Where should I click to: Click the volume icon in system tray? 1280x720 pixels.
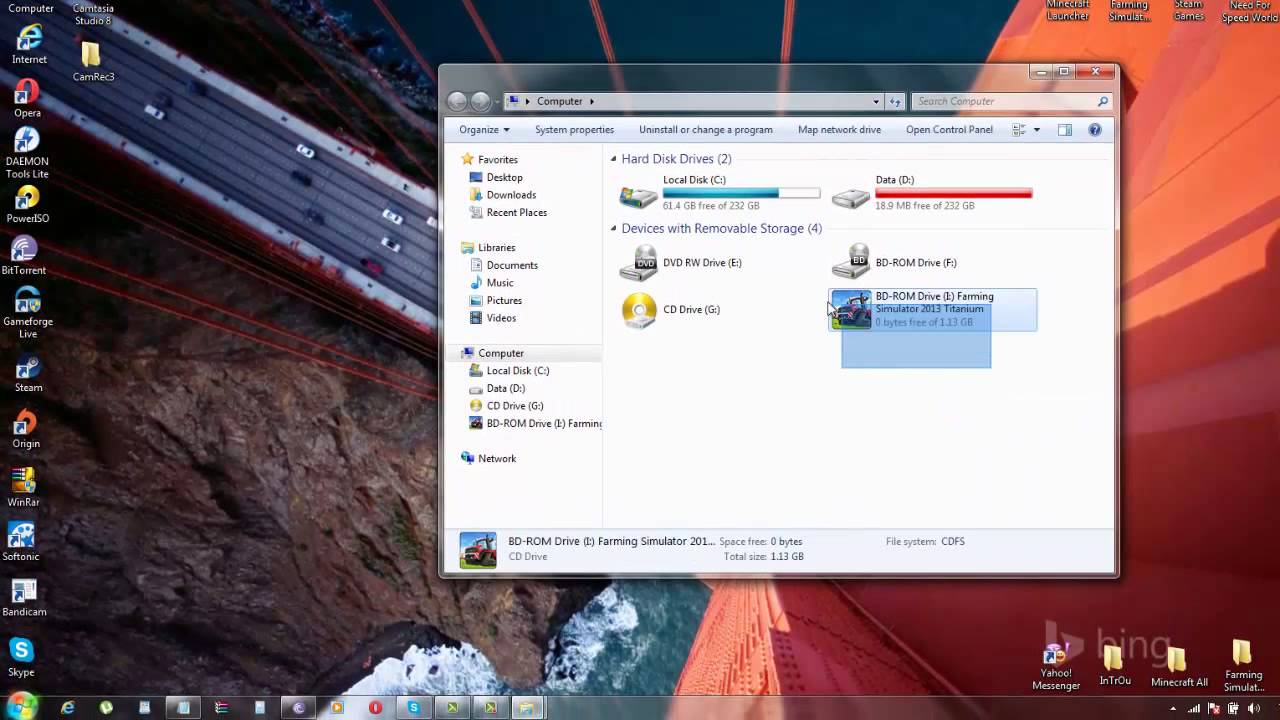[1252, 708]
